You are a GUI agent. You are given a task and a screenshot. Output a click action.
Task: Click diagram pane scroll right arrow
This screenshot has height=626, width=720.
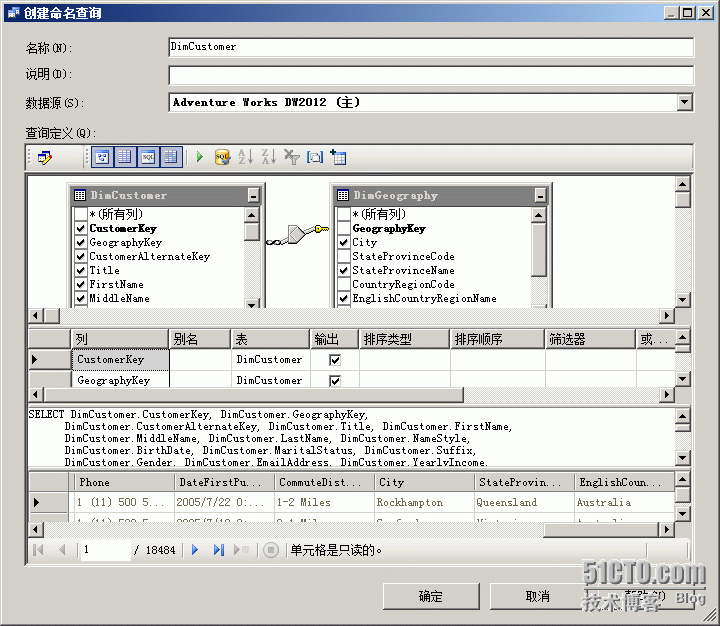coord(667,316)
